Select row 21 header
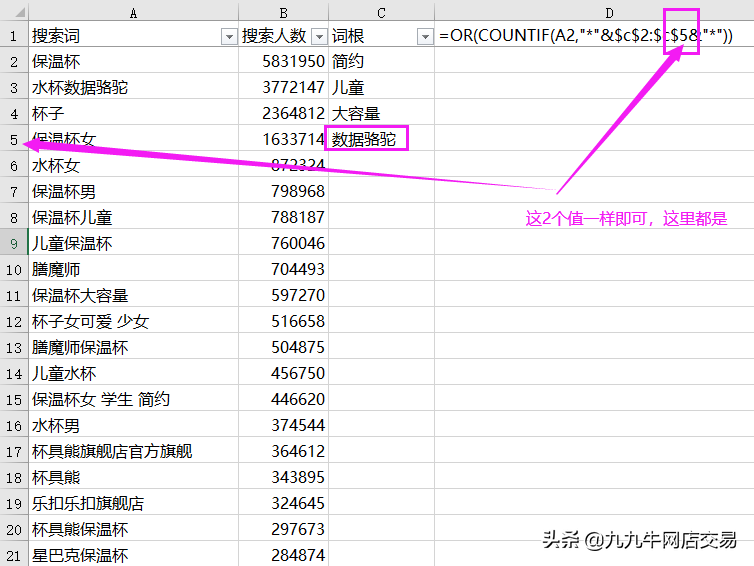754x566 pixels. coord(14,555)
